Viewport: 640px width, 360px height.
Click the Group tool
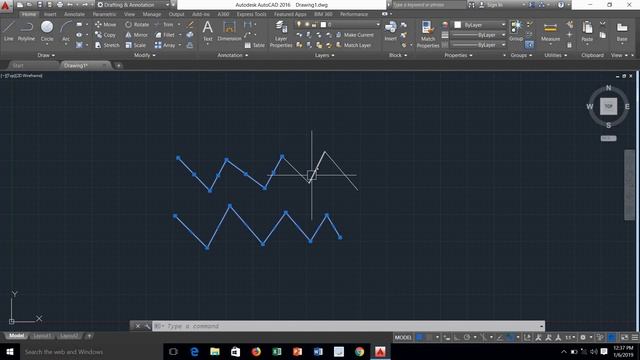tap(516, 31)
